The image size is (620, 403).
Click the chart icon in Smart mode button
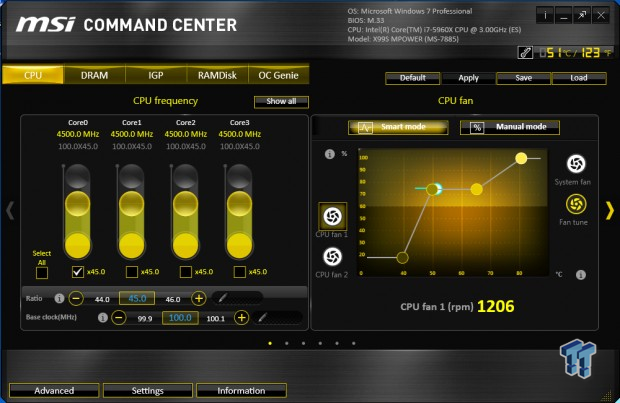click(365, 128)
